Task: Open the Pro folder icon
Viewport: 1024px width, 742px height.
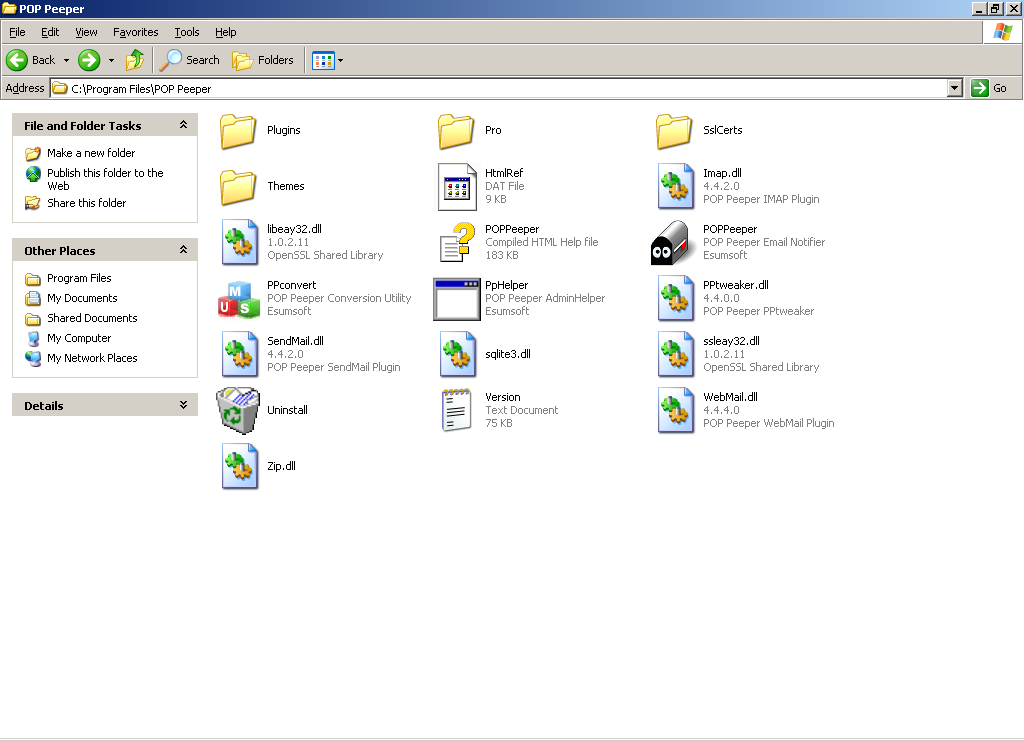Action: [456, 131]
